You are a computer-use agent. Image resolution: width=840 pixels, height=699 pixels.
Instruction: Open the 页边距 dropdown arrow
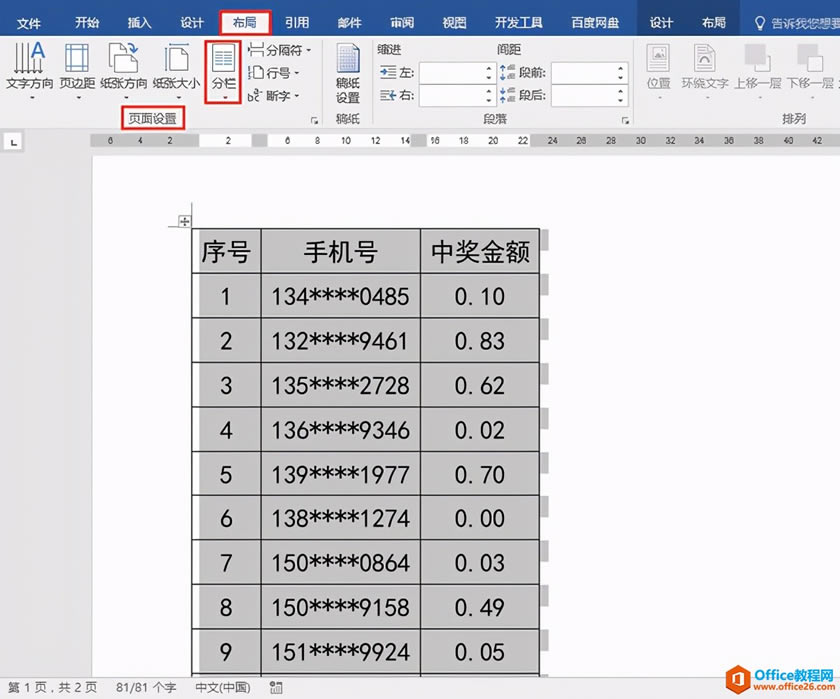click(78, 97)
